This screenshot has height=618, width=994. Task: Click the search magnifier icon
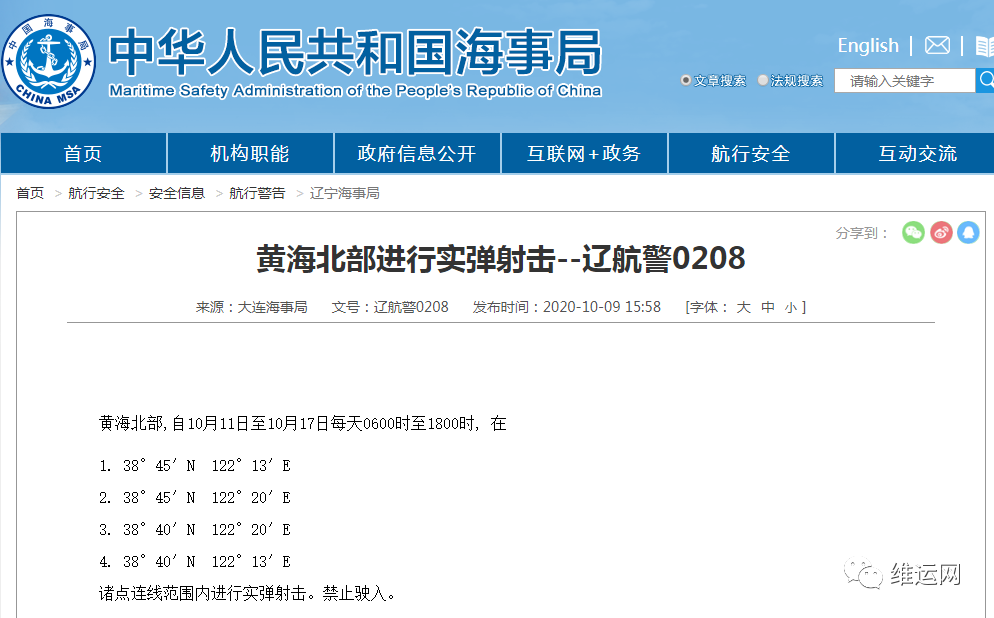click(x=985, y=80)
